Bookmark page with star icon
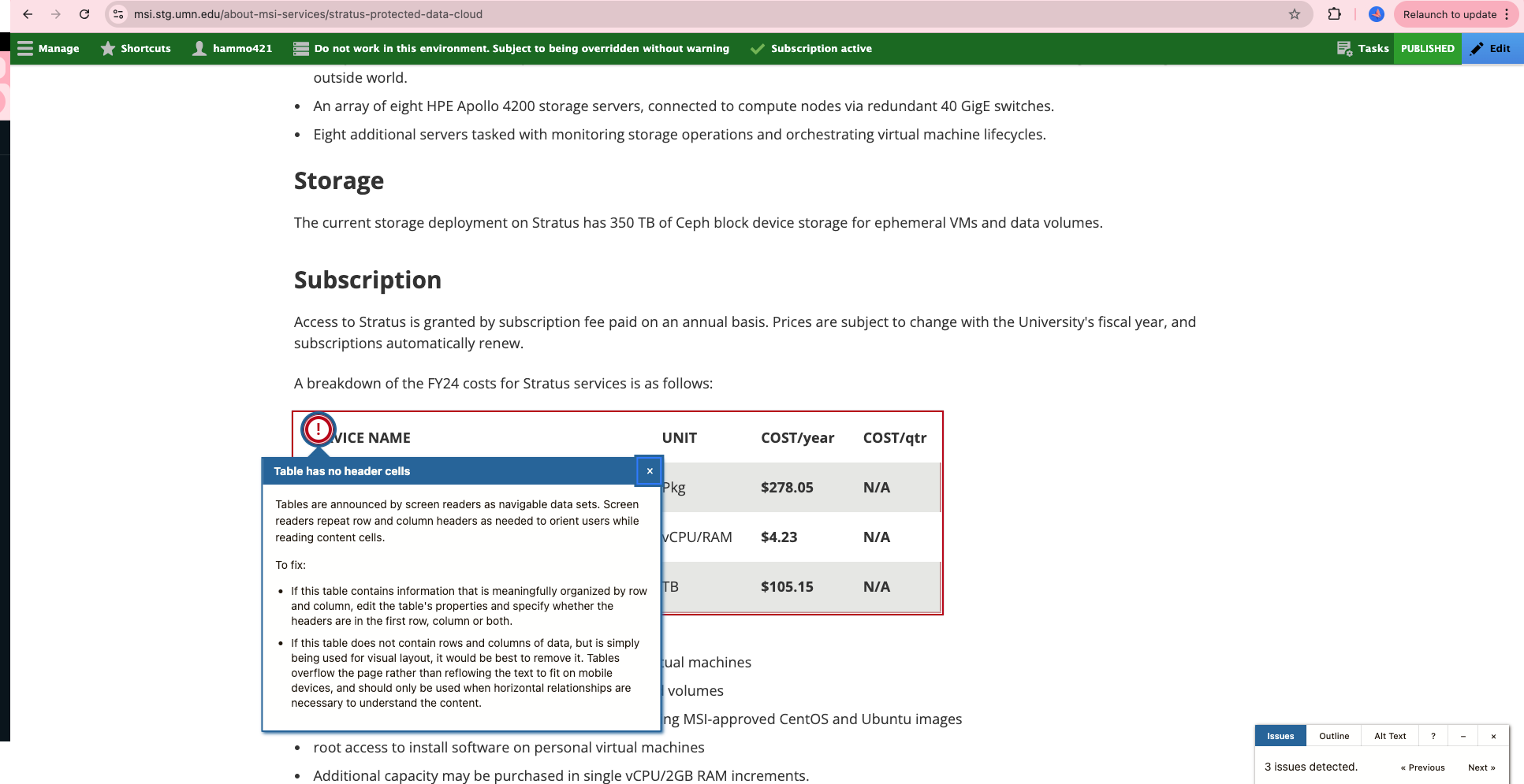 (1294, 14)
